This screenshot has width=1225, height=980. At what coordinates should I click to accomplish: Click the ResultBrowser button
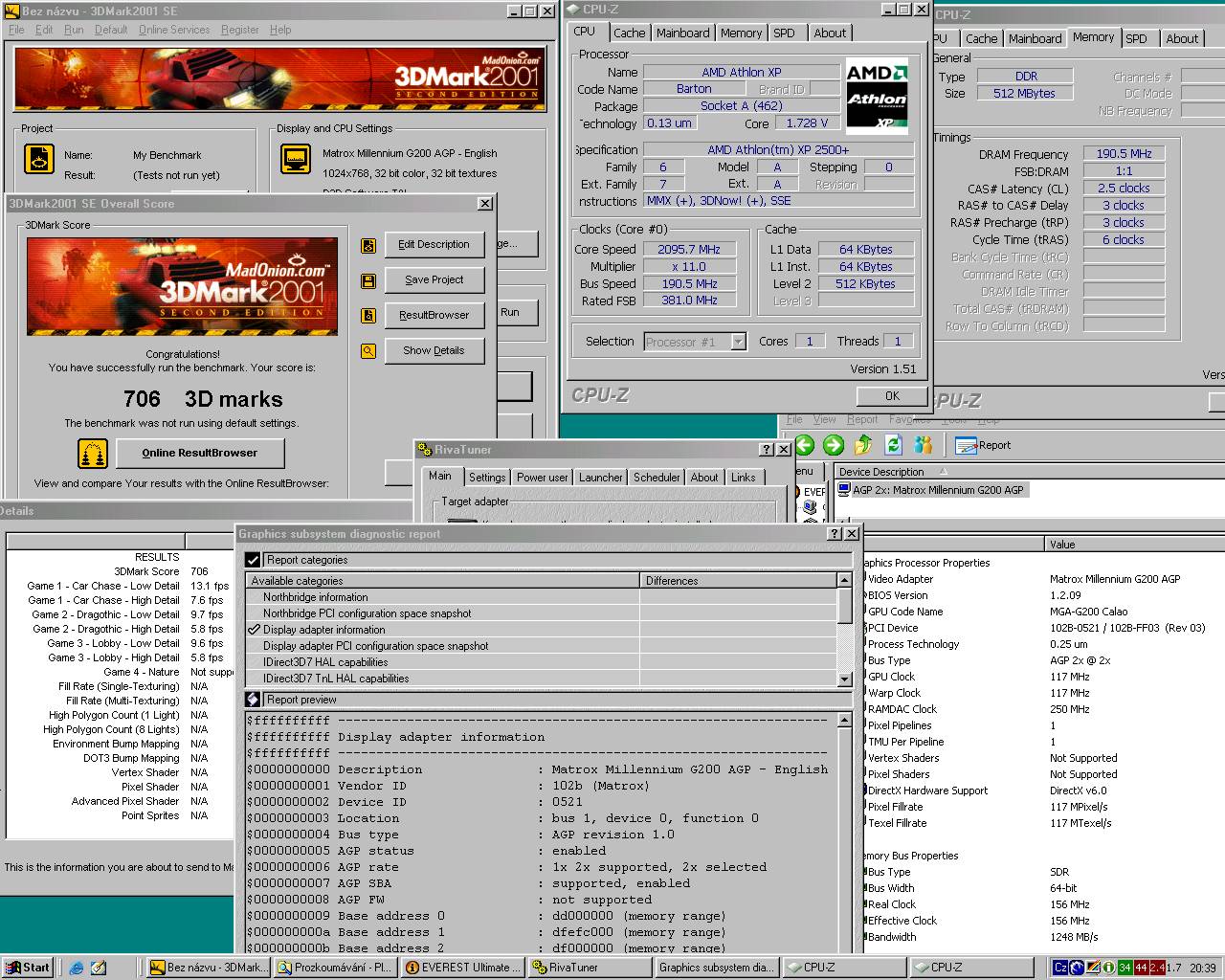pyautogui.click(x=434, y=315)
